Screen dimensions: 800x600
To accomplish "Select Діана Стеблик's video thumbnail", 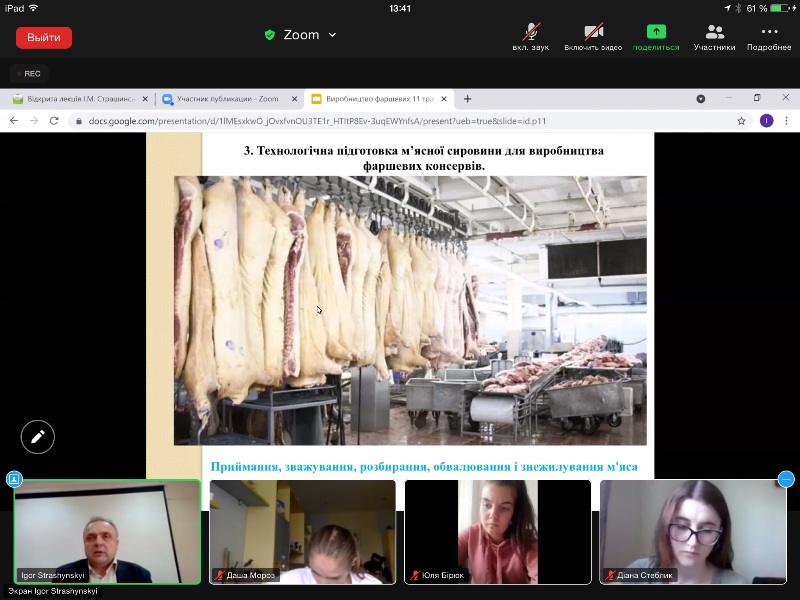I will (x=692, y=531).
